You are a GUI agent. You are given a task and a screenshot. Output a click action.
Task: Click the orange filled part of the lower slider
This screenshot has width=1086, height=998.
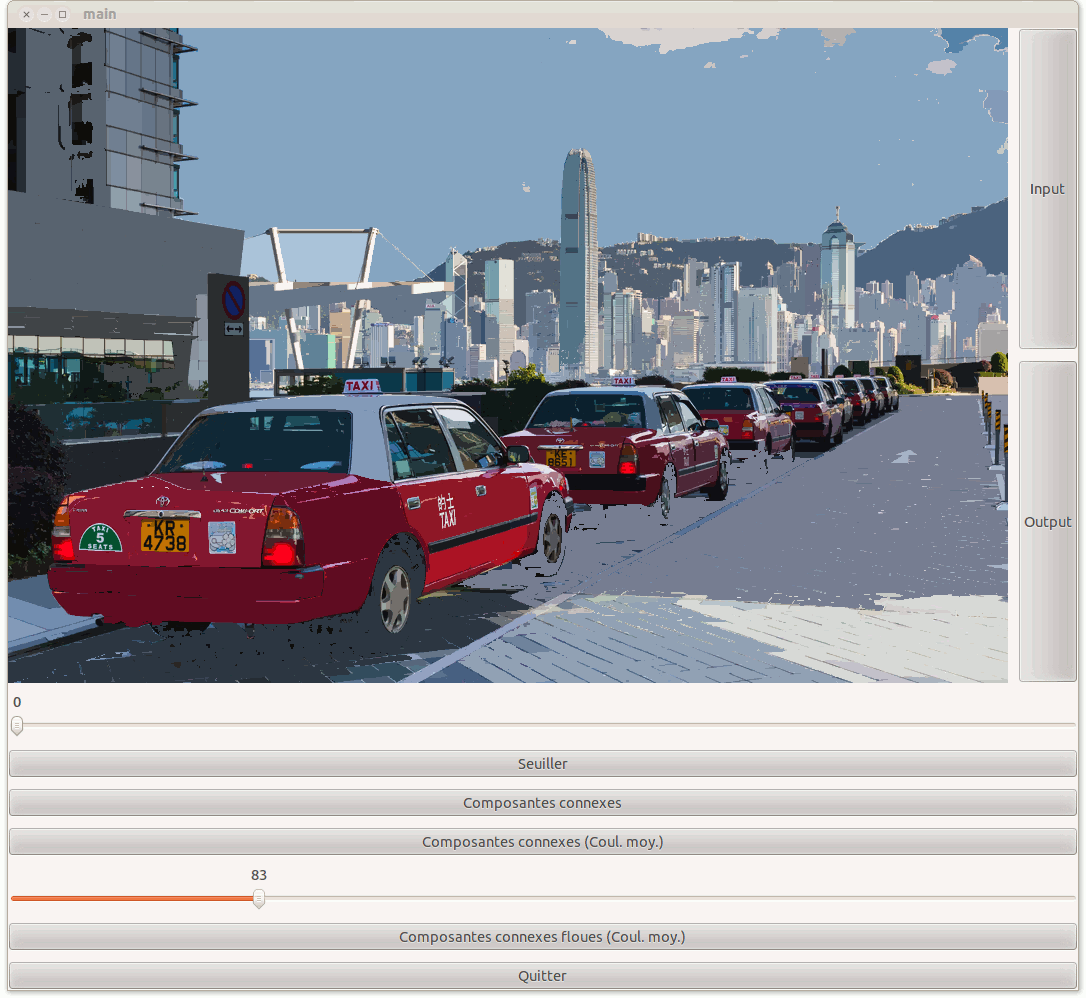130,898
